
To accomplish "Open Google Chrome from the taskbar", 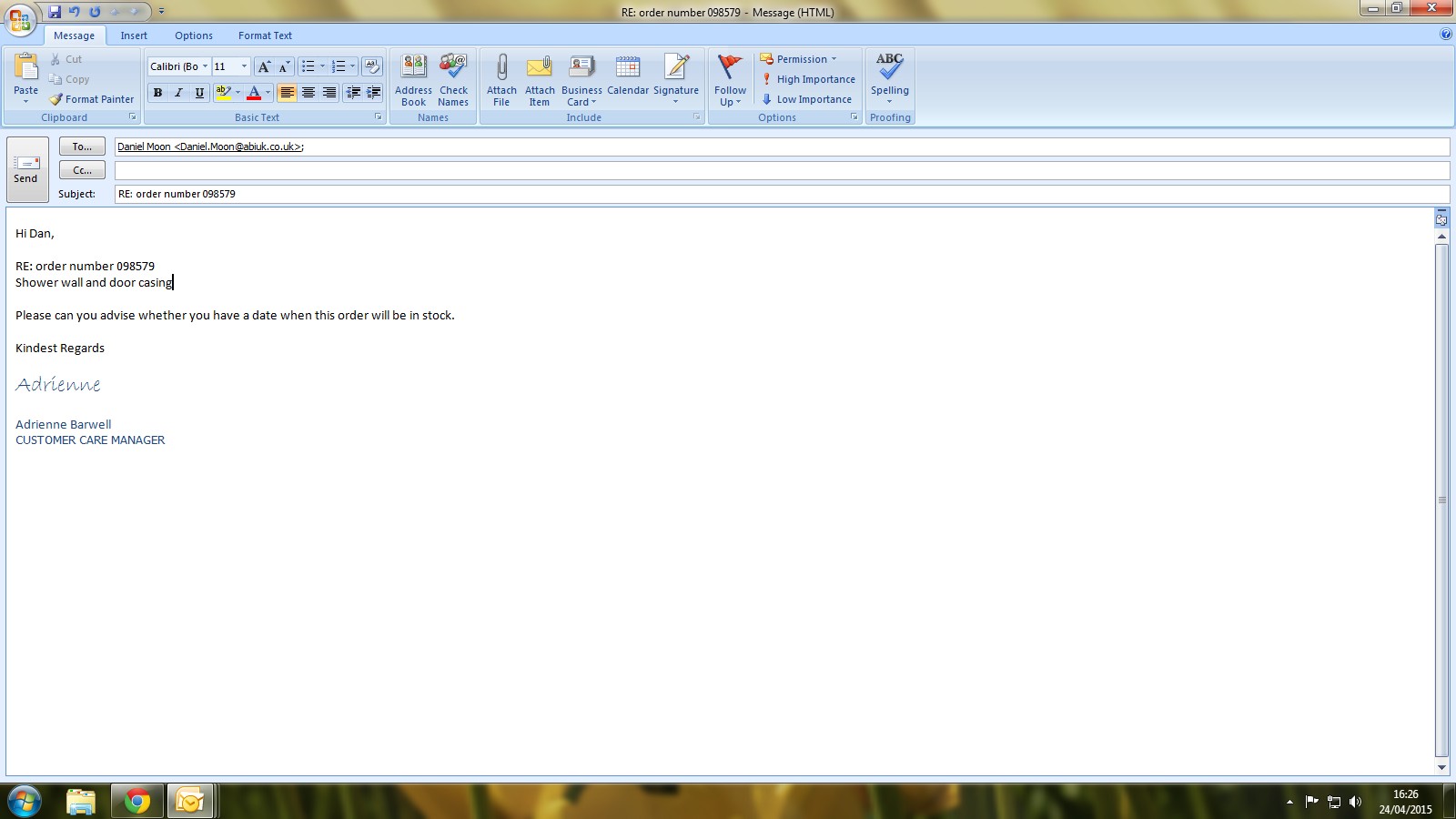I will [137, 802].
